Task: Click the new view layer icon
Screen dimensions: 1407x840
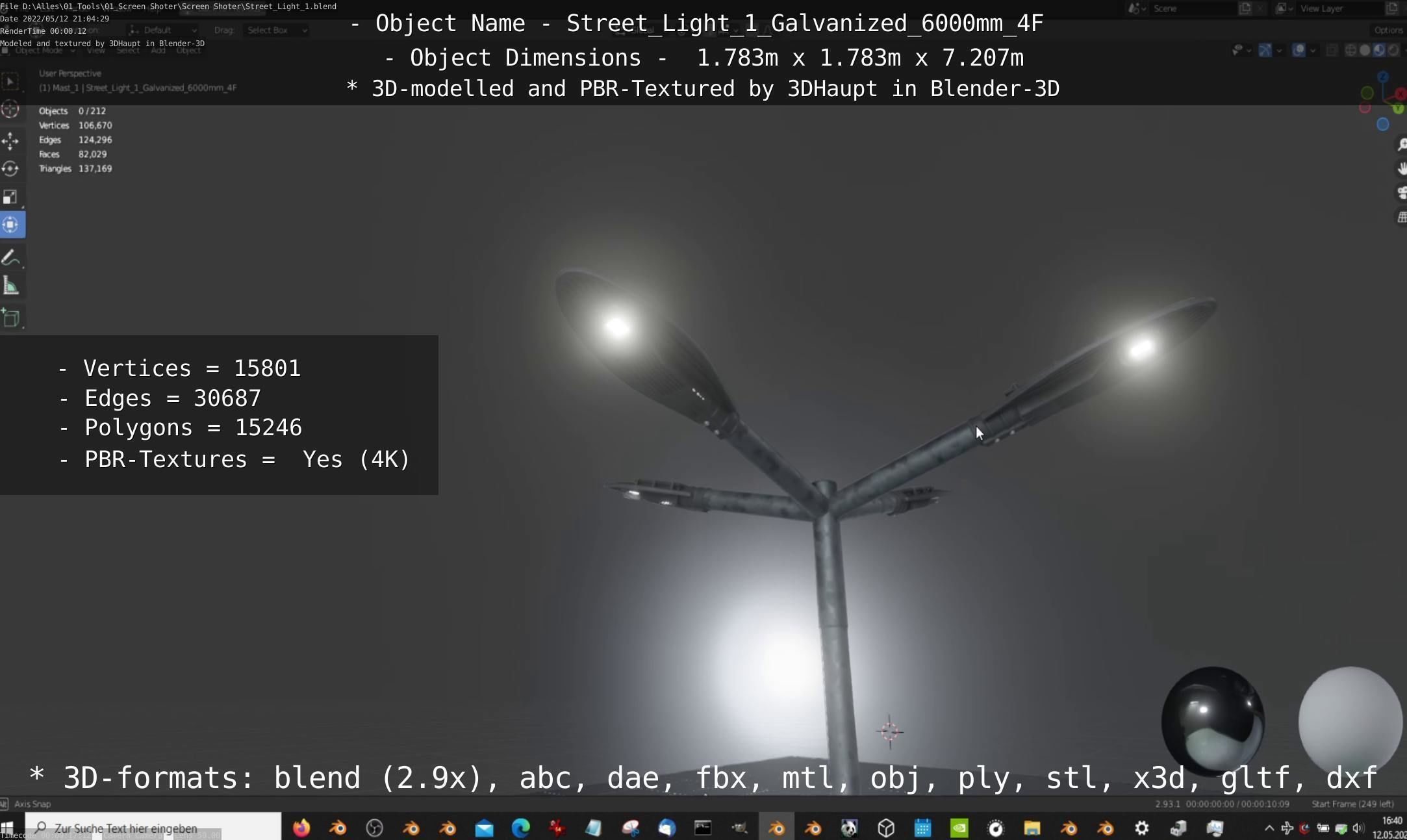Action: point(1391,8)
